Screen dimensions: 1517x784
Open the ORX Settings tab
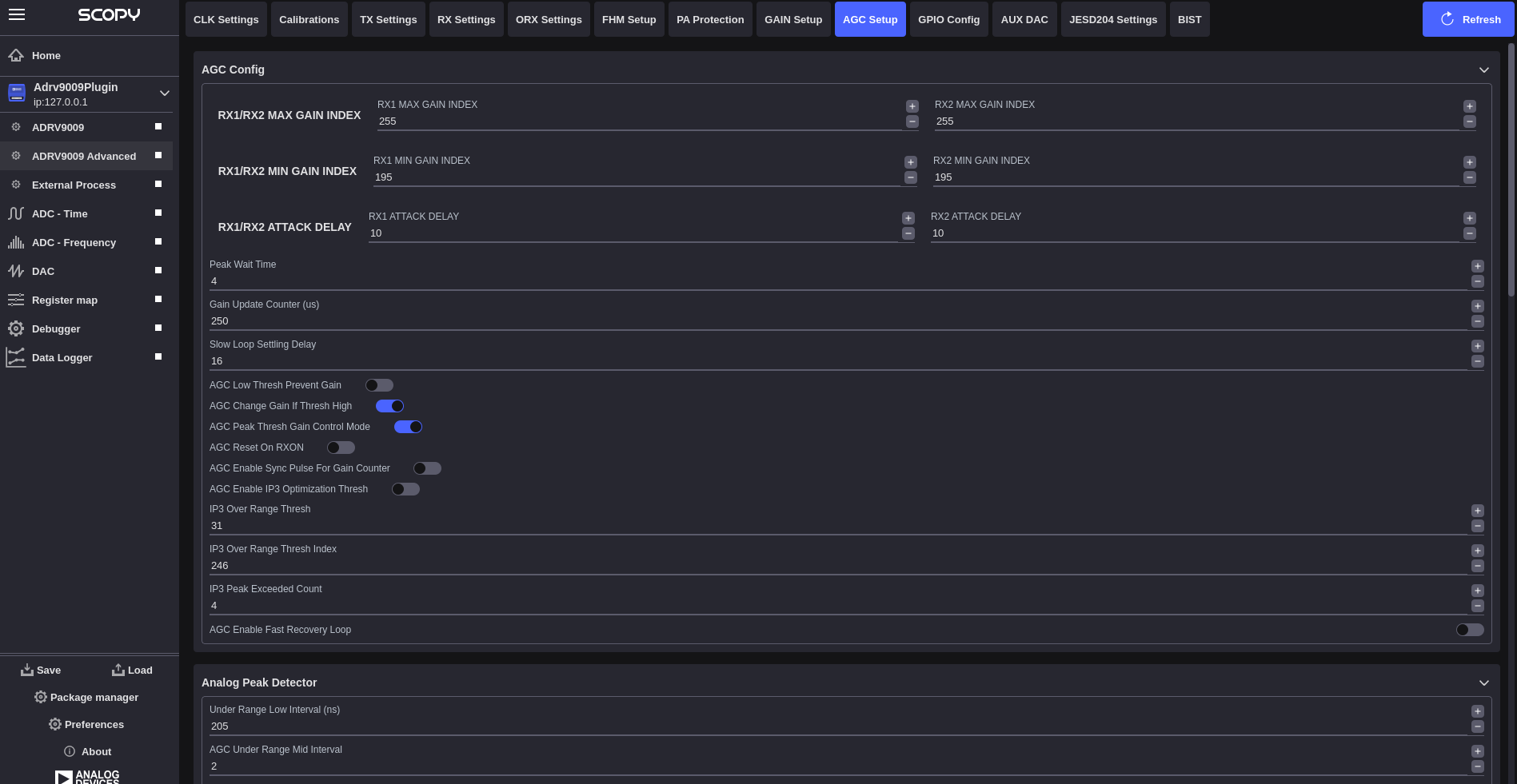point(549,19)
